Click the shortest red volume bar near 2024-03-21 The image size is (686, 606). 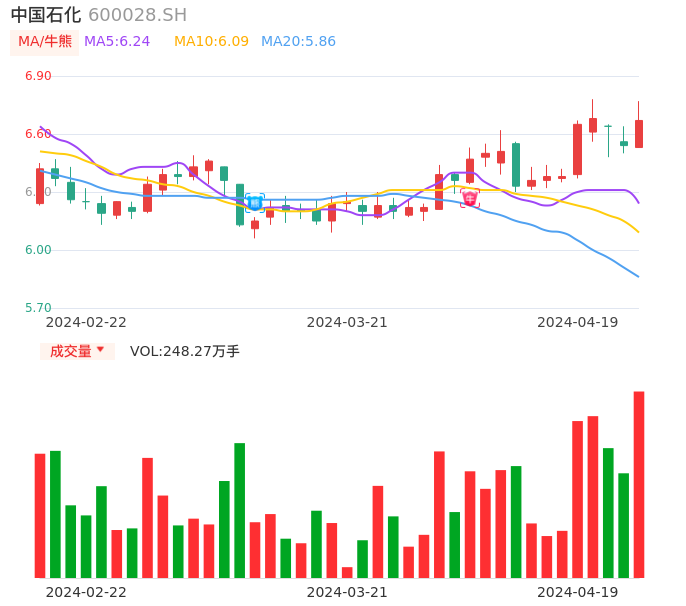tap(347, 572)
